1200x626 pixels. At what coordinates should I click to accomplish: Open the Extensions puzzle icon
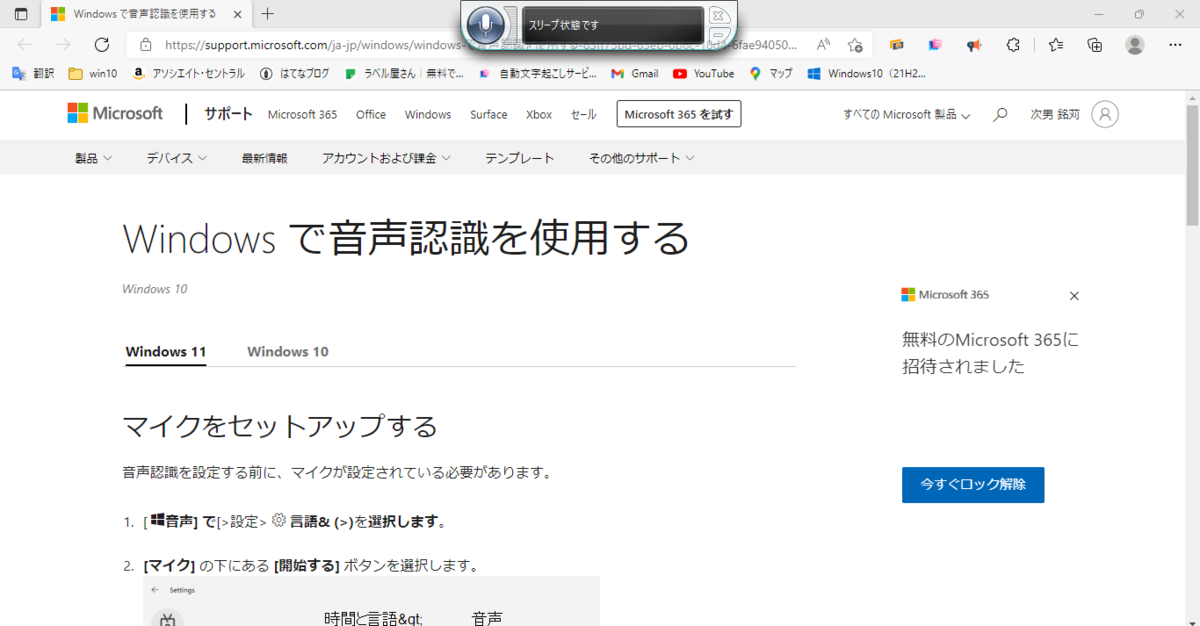tap(1012, 45)
